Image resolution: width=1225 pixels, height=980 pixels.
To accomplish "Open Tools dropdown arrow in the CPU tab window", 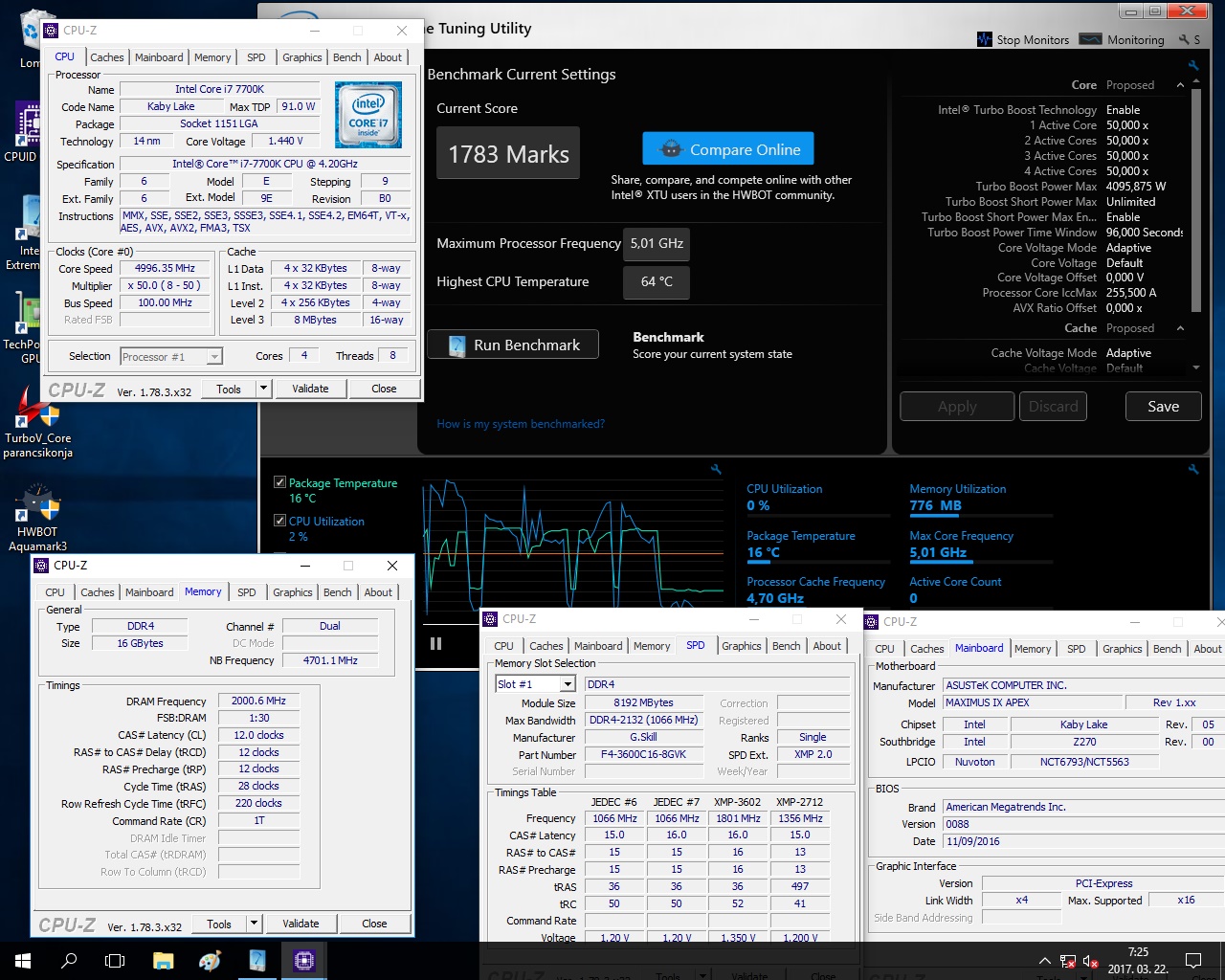I will (263, 389).
